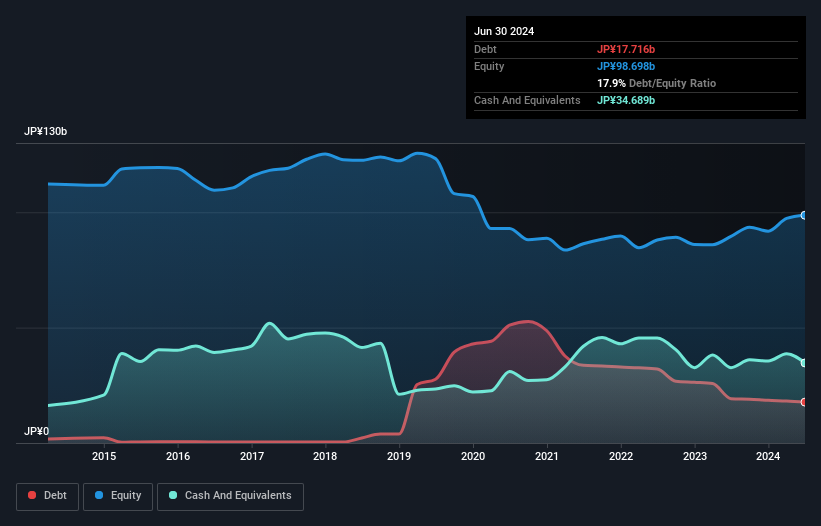Screen dimensions: 821x526
Task: Click the Debt label in tooltip
Action: point(485,49)
